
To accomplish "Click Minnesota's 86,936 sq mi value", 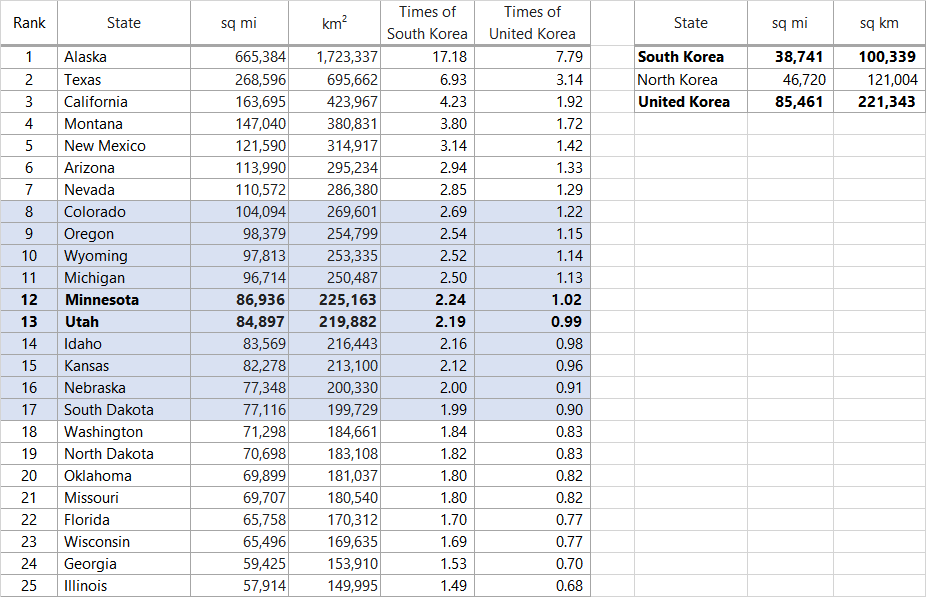I will (x=239, y=300).
